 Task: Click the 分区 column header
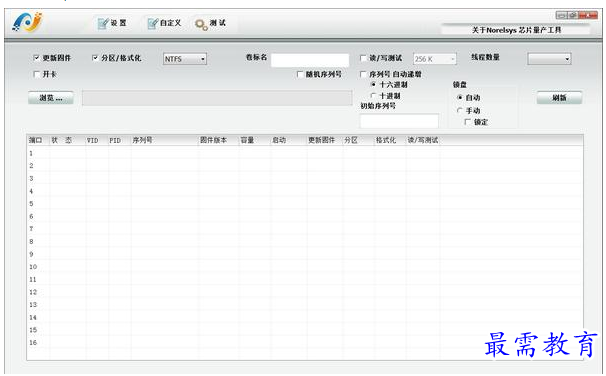point(358,140)
